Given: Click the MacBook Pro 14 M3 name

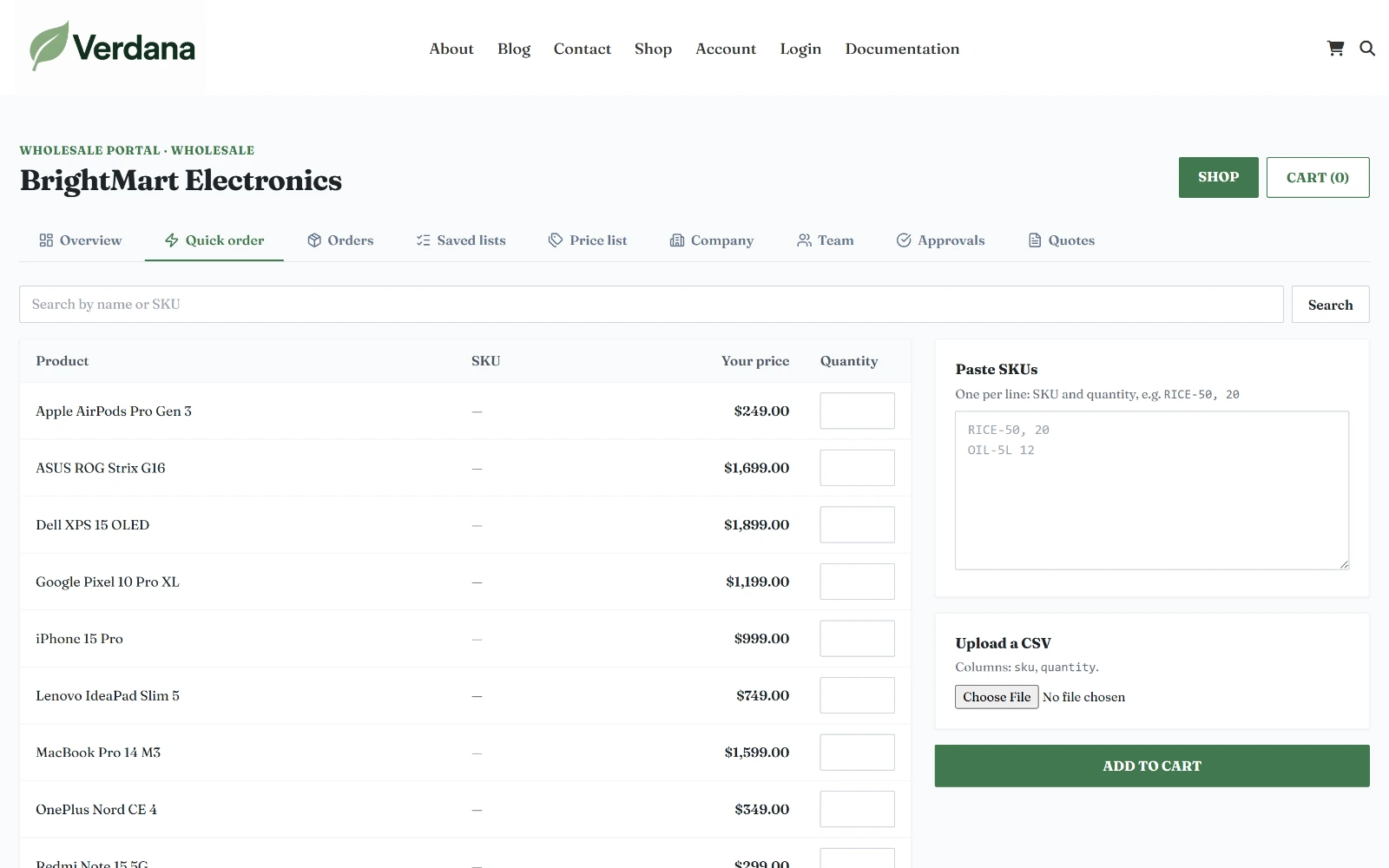Looking at the screenshot, I should [x=98, y=753].
